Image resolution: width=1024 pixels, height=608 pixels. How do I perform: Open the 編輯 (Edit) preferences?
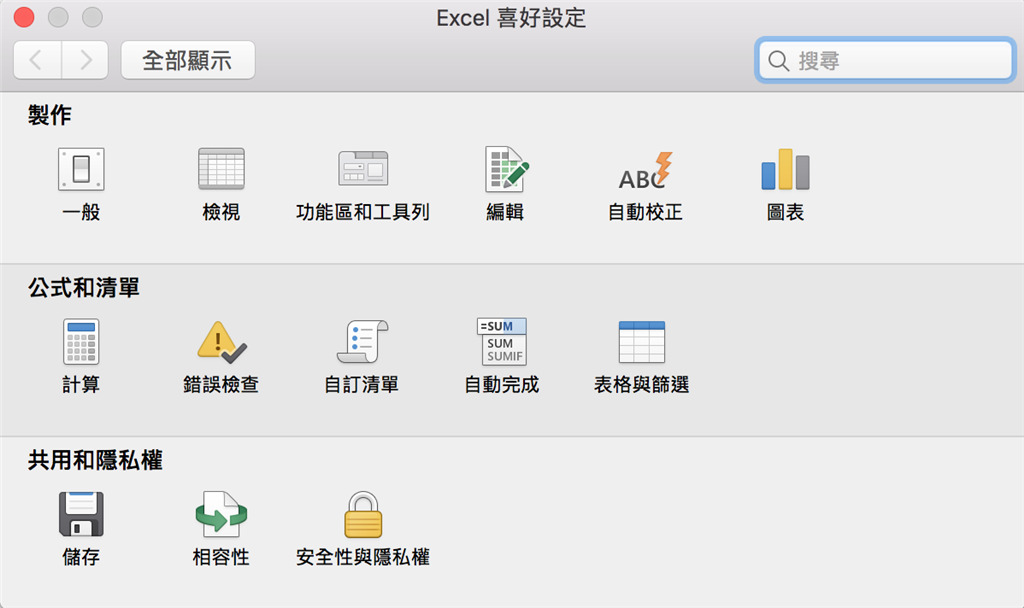(x=505, y=185)
